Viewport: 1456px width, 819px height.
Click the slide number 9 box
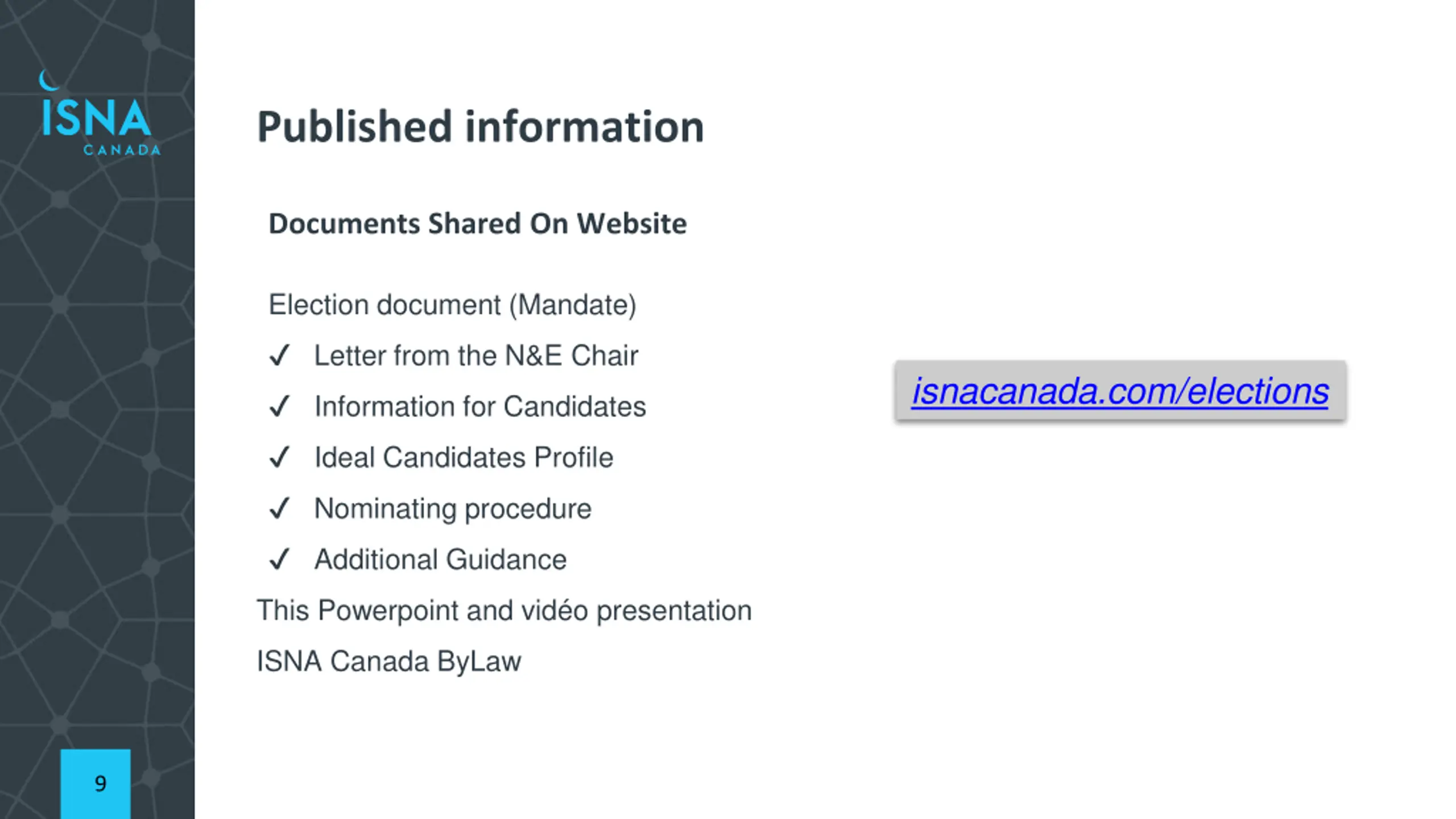click(96, 784)
